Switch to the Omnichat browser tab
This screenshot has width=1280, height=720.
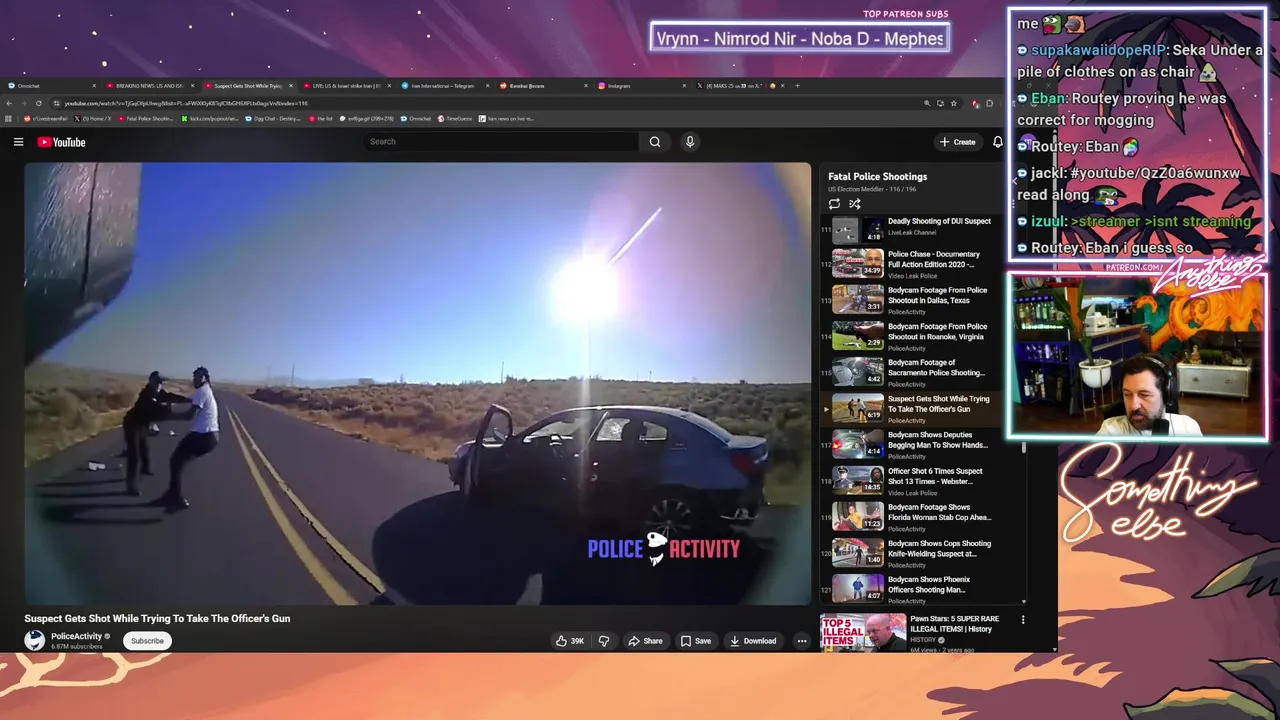pos(50,86)
